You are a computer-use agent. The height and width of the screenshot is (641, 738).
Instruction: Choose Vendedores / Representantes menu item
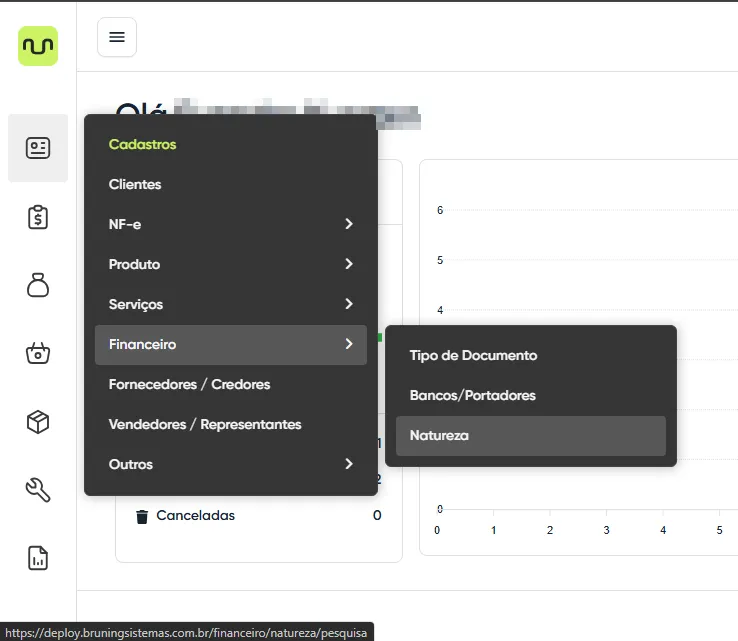205,424
